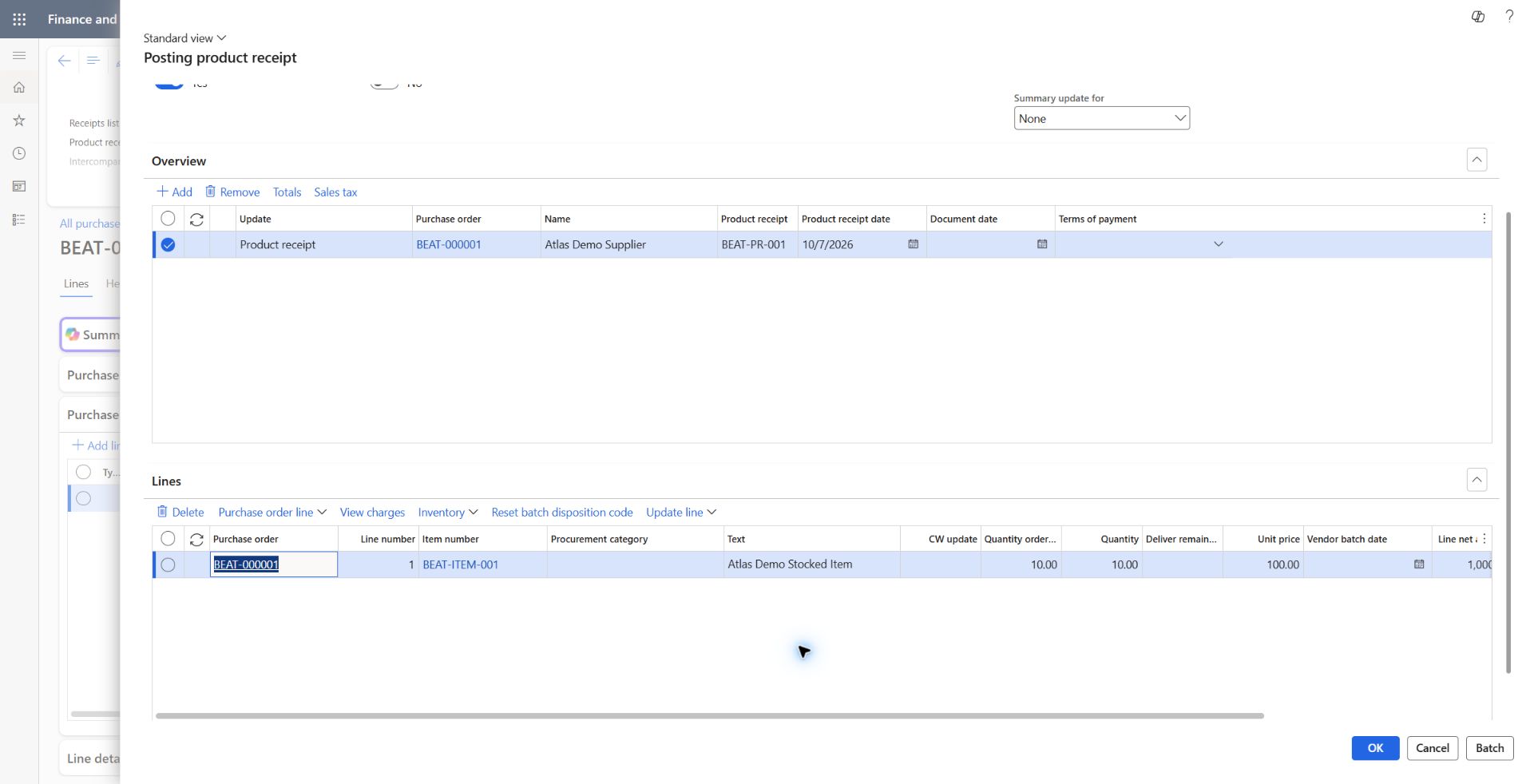Open the app launcher waffle icon
1530x784 pixels.
19,19
